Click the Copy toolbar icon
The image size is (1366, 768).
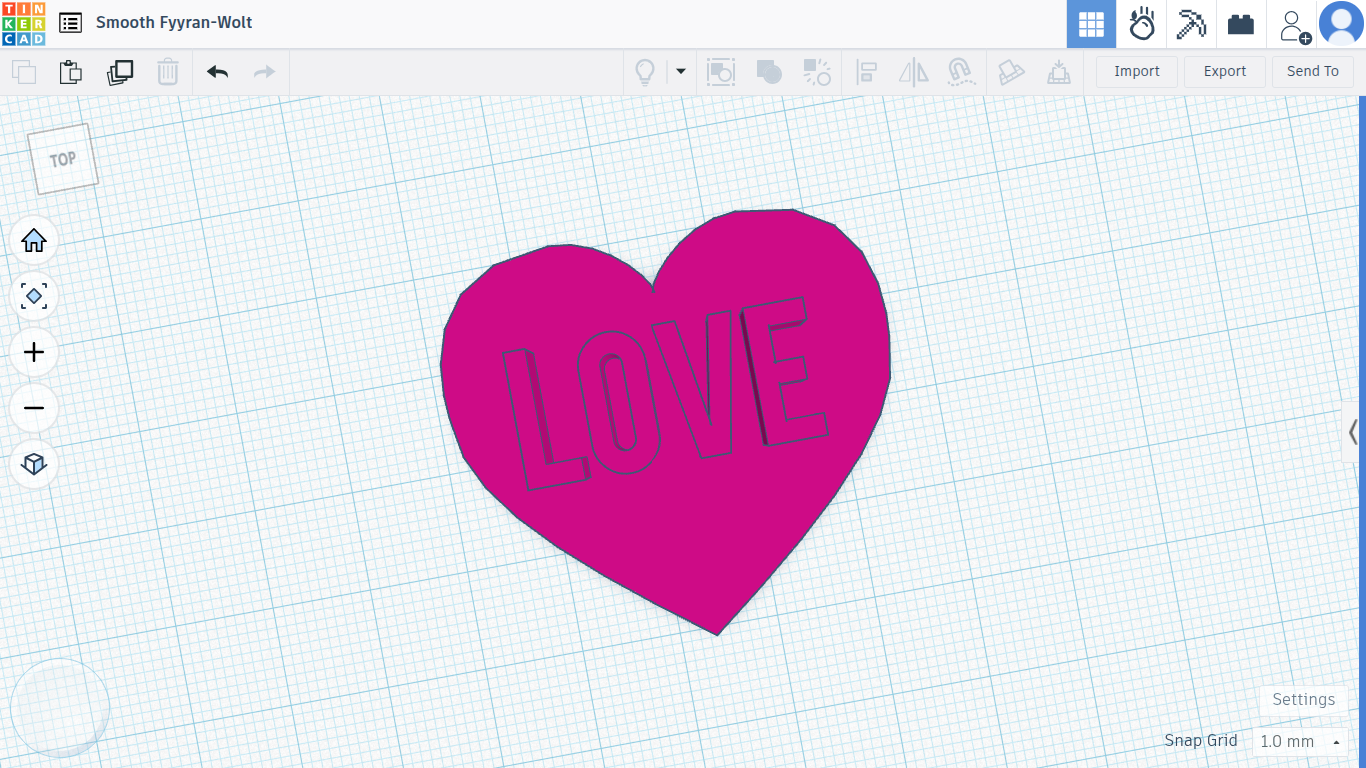(23, 72)
